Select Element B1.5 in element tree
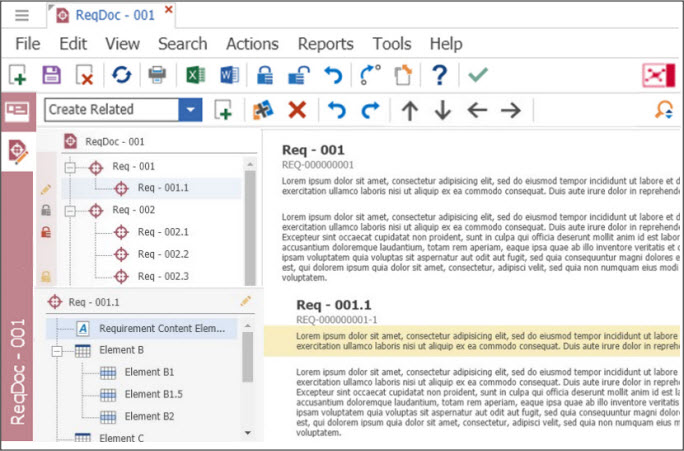Screen dimensions: 684x451 coord(153,394)
